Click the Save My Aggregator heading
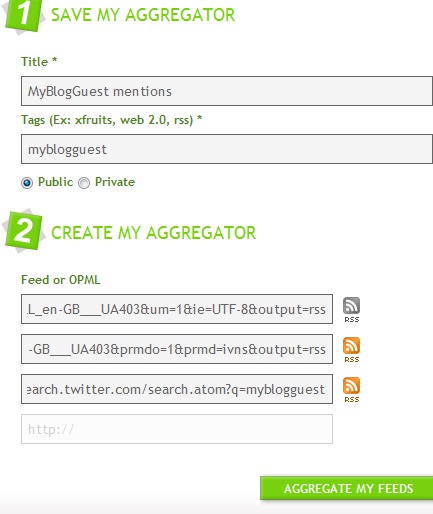Image resolution: width=433 pixels, height=514 pixels. pos(143,15)
